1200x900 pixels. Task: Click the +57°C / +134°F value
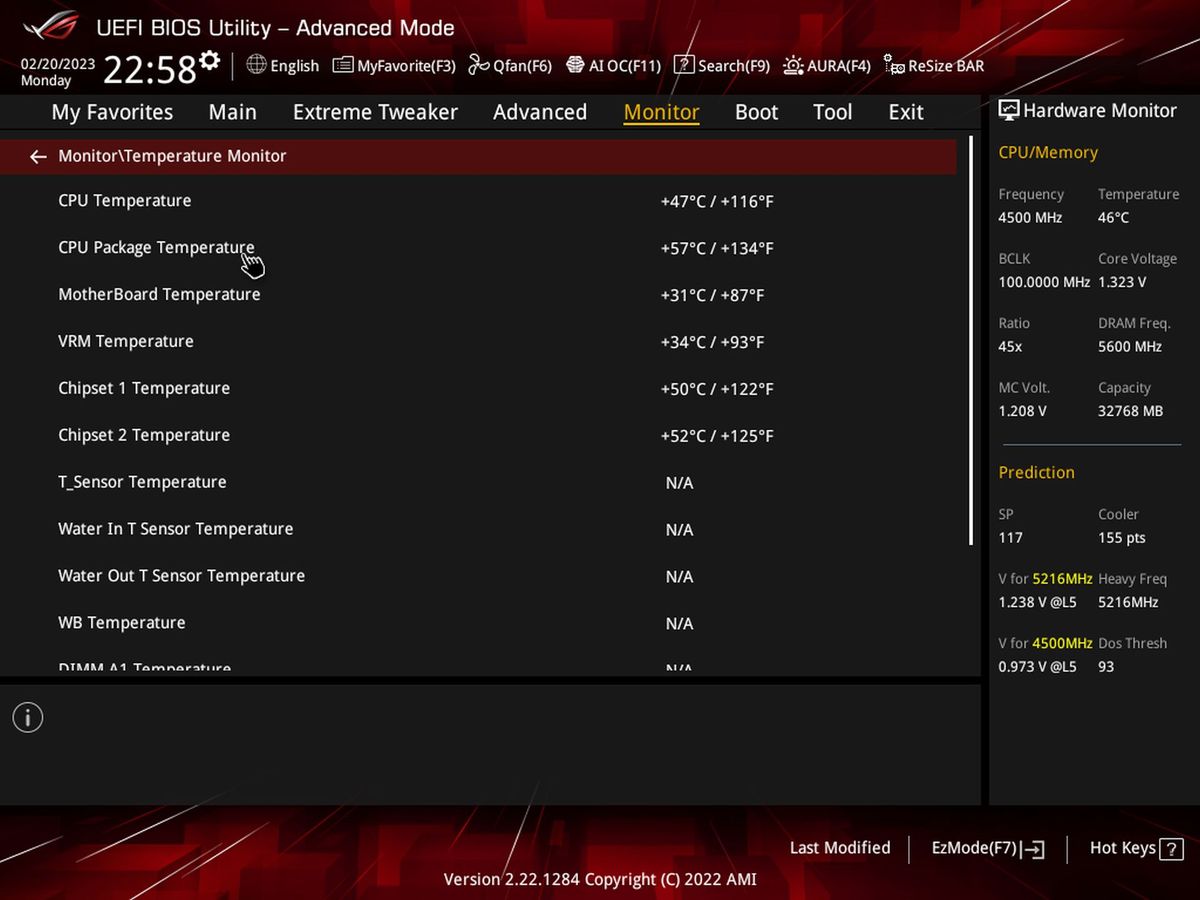coord(717,249)
